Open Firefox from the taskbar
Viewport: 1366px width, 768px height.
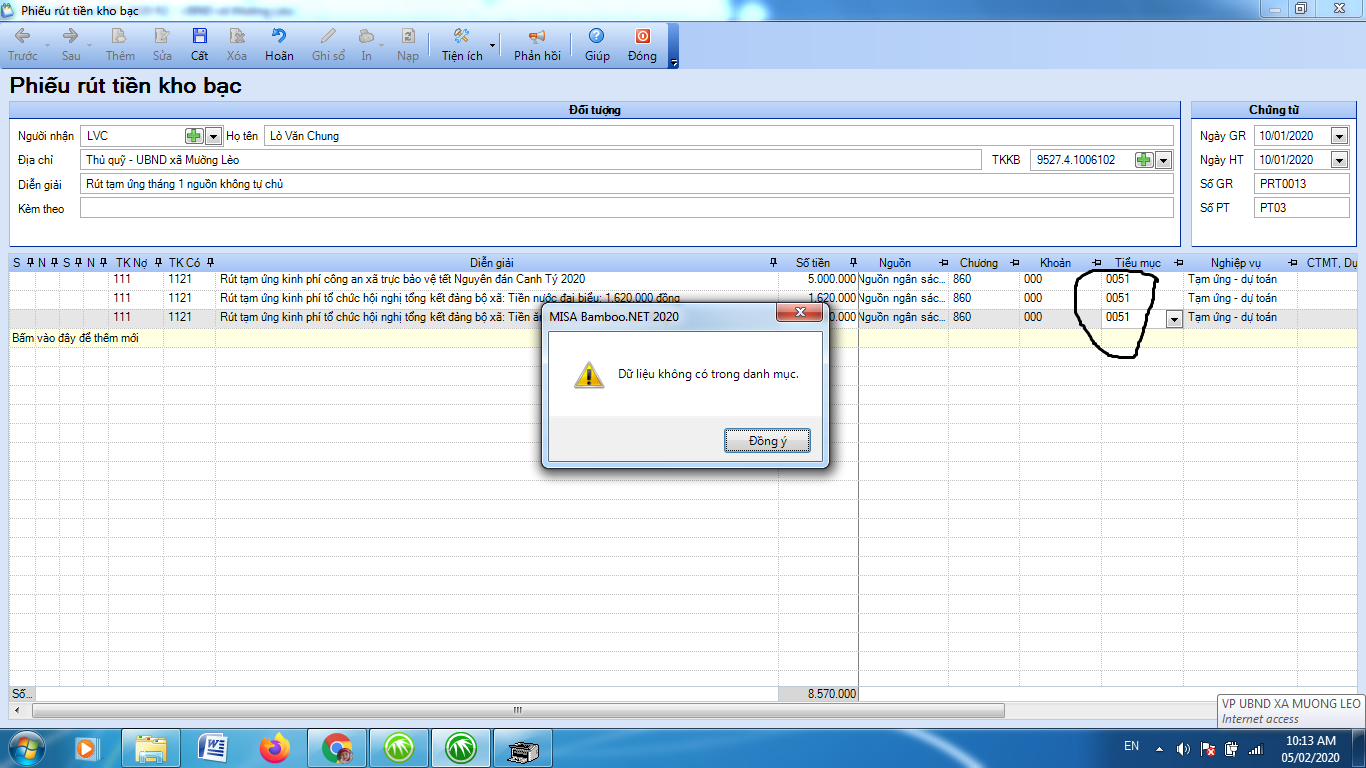click(273, 747)
